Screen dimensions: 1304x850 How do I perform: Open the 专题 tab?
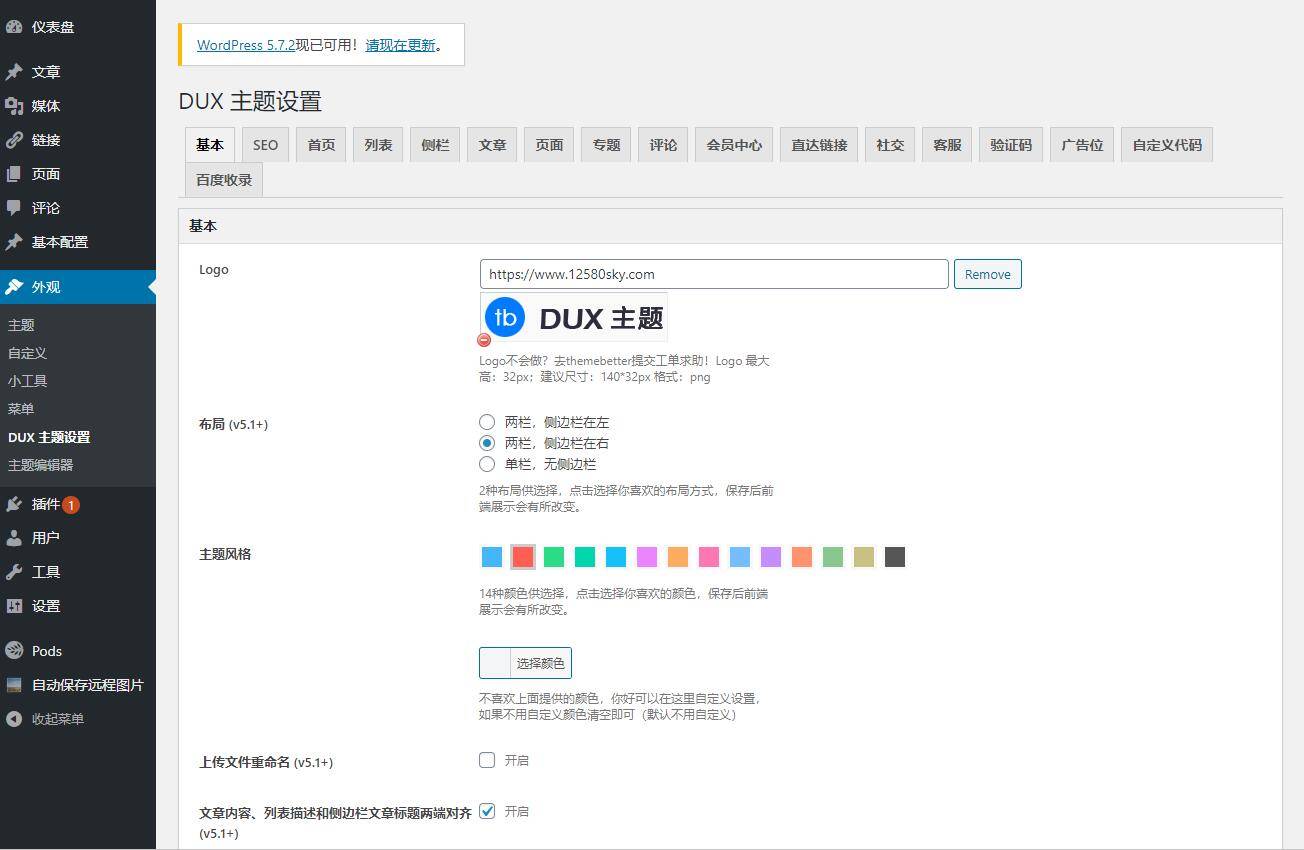(x=606, y=145)
